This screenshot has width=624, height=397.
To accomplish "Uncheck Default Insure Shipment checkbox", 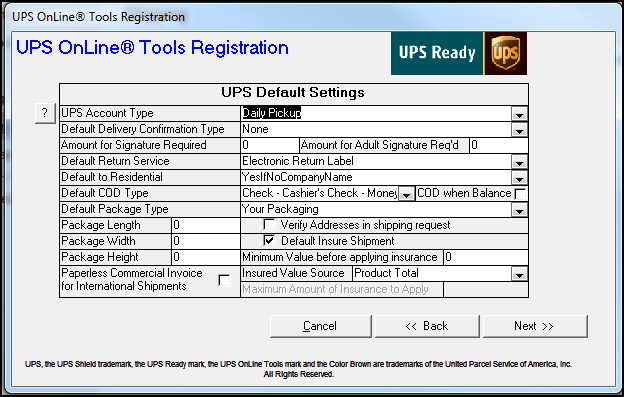I will (269, 241).
